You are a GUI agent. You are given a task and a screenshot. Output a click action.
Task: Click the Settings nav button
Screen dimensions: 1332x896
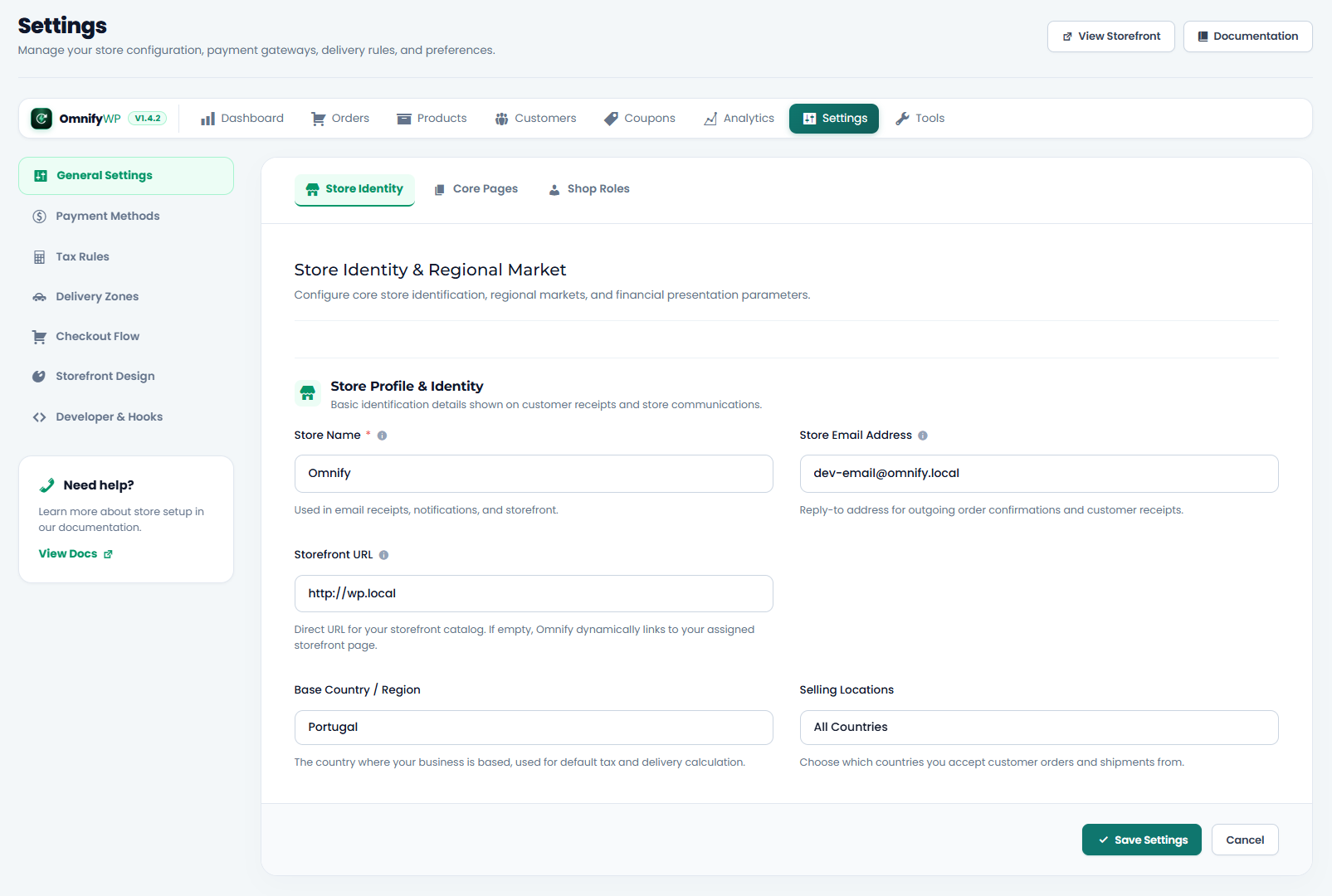click(x=834, y=119)
